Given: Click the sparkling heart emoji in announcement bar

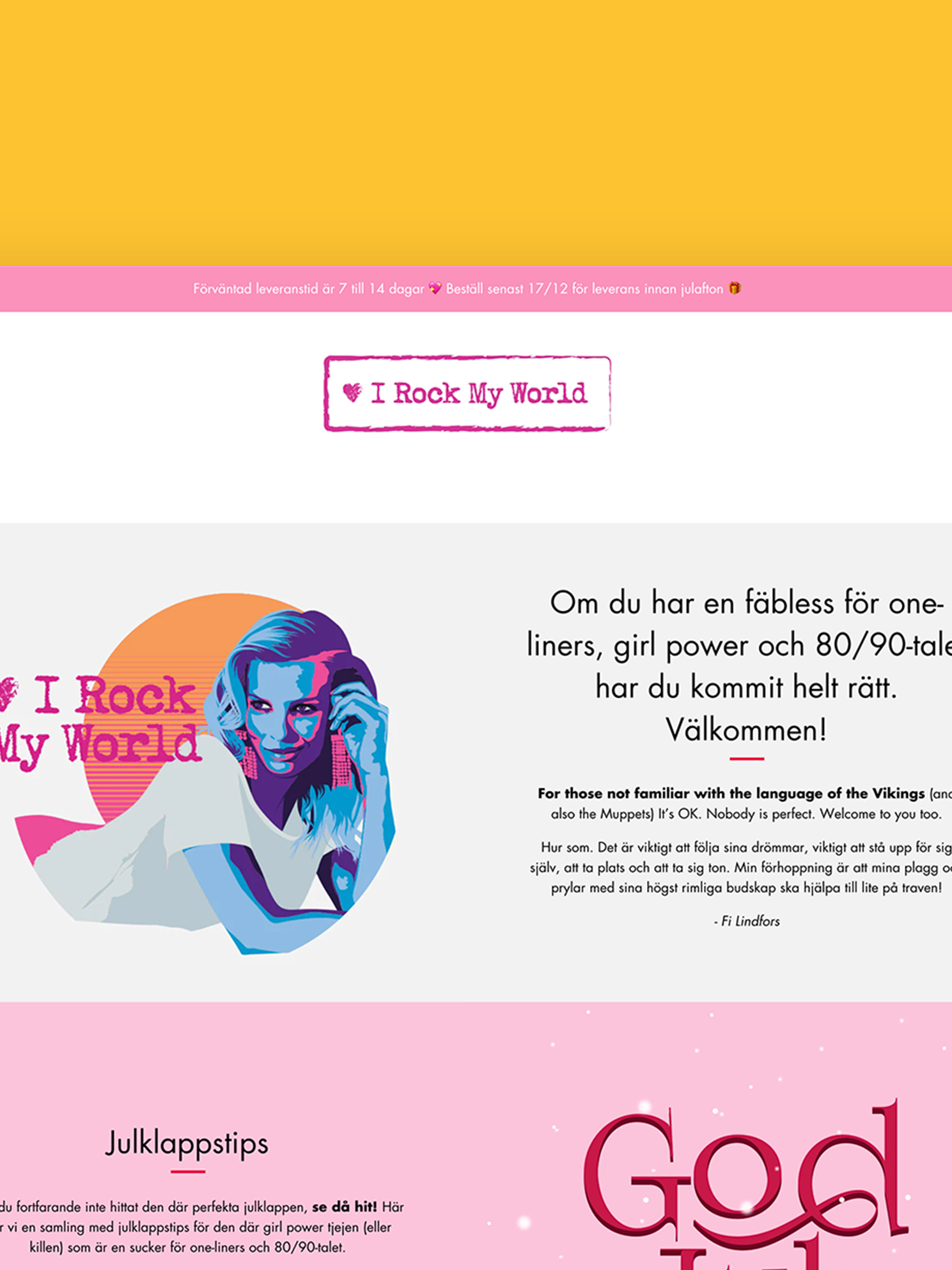Looking at the screenshot, I should tap(435, 288).
